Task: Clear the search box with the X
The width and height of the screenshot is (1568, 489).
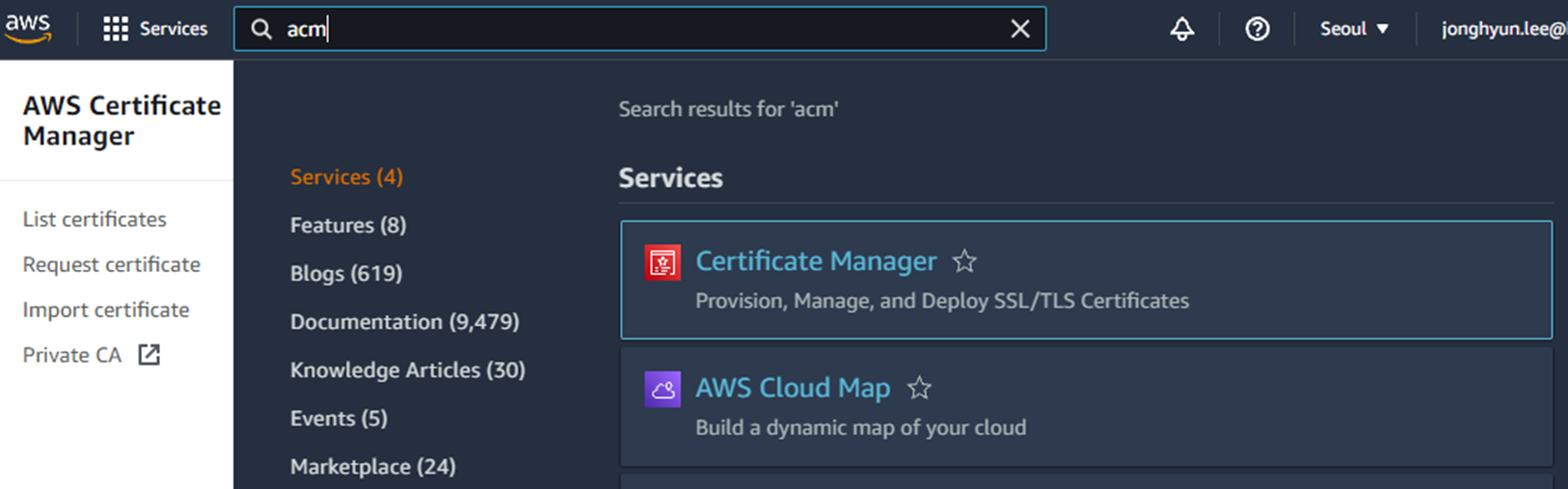Action: click(x=1020, y=29)
